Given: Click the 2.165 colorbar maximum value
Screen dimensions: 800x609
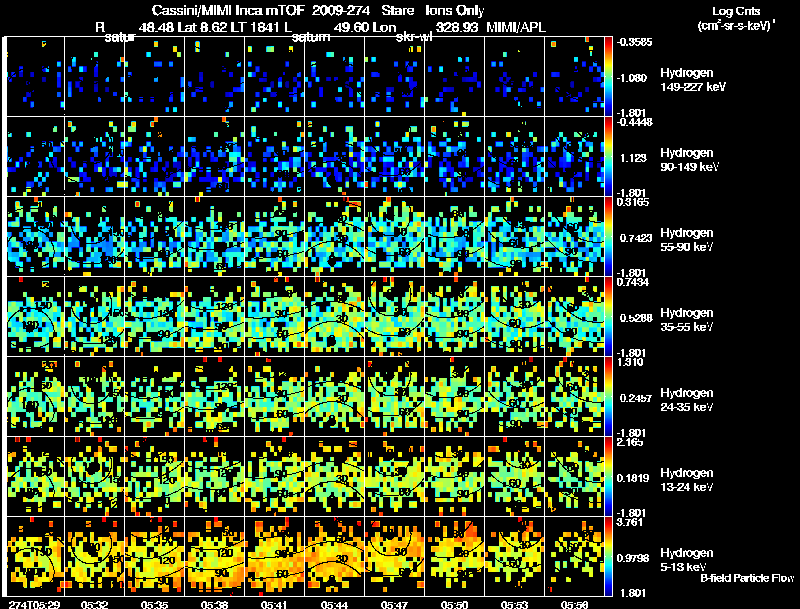Looking at the screenshot, I should pos(630,442).
